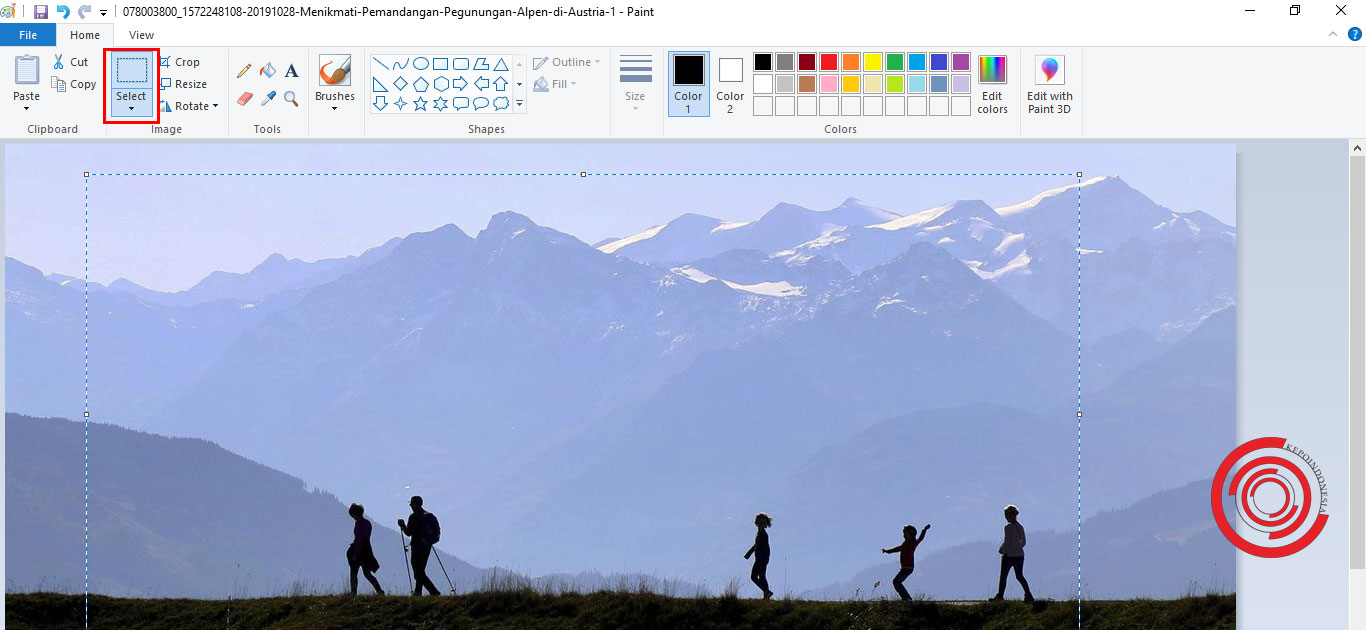Open the Rotate menu
Viewport: 1366px width, 630px height.
click(189, 105)
